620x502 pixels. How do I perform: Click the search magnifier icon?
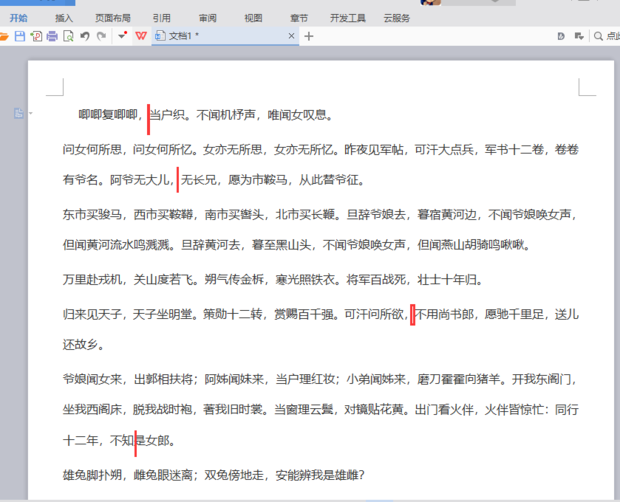[x=599, y=36]
